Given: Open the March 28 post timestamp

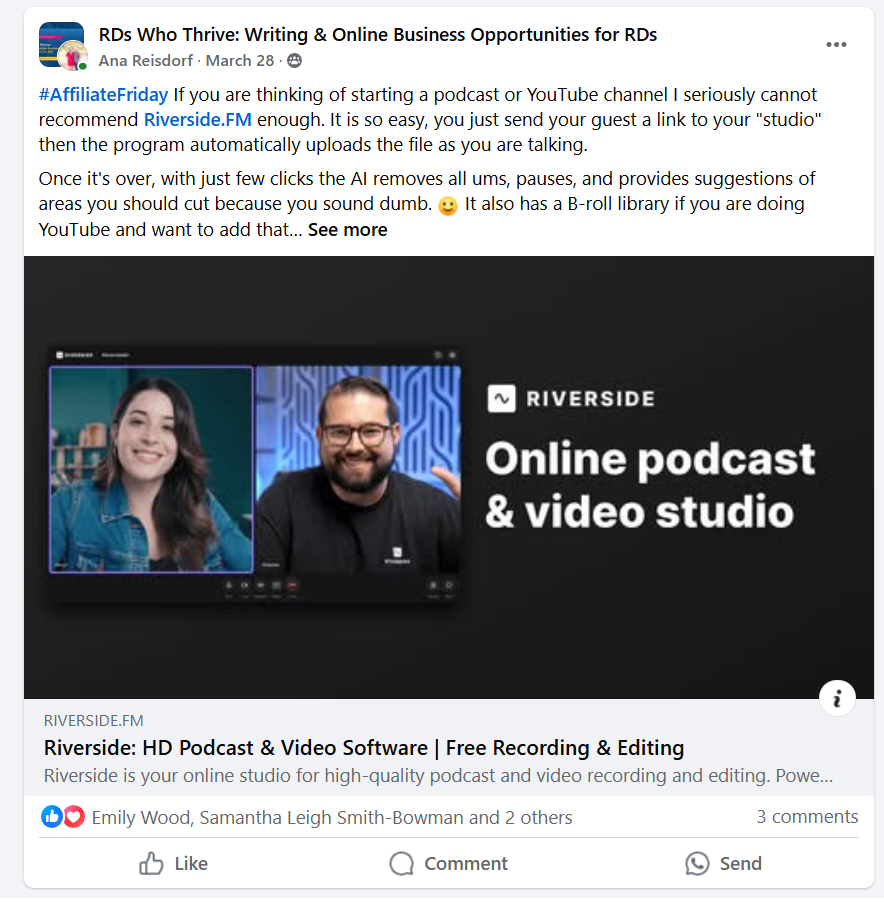Looking at the screenshot, I should (x=240, y=61).
